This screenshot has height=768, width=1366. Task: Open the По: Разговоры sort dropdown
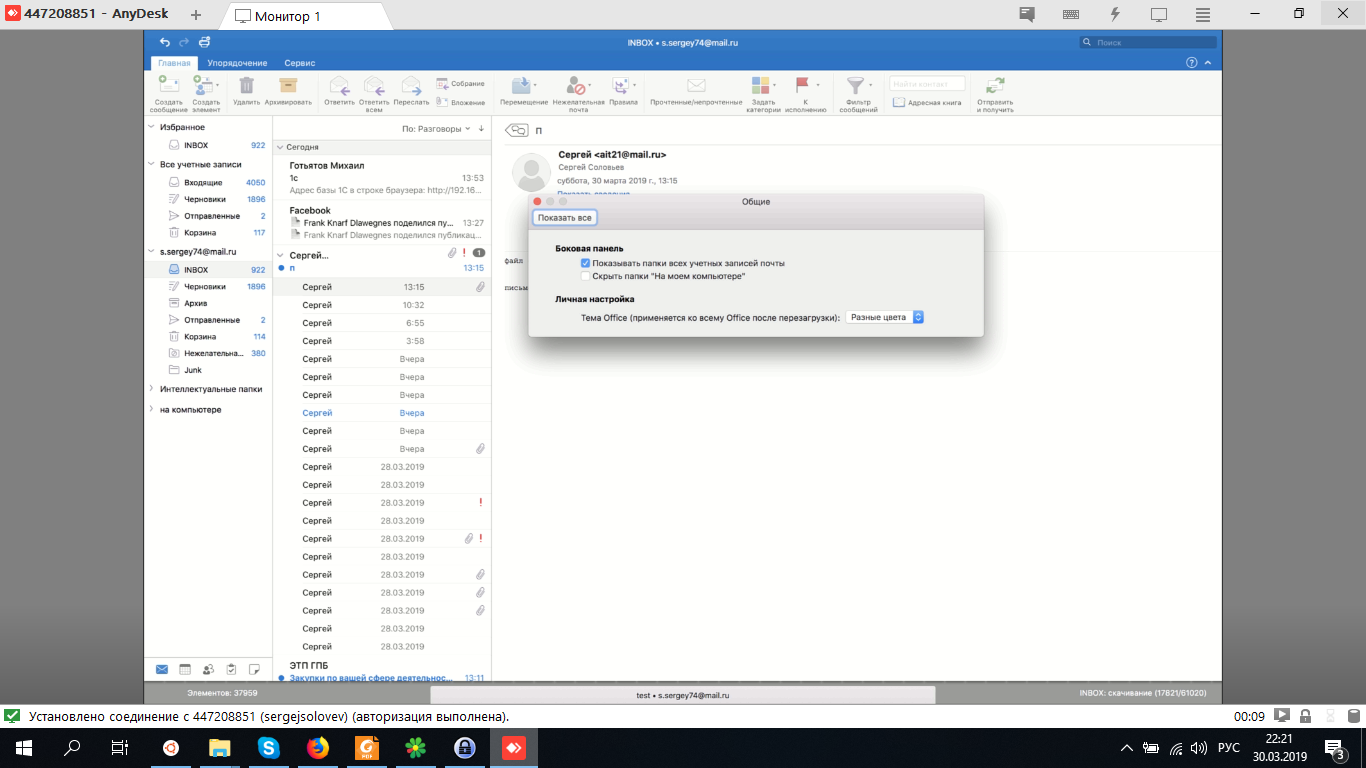(x=435, y=129)
